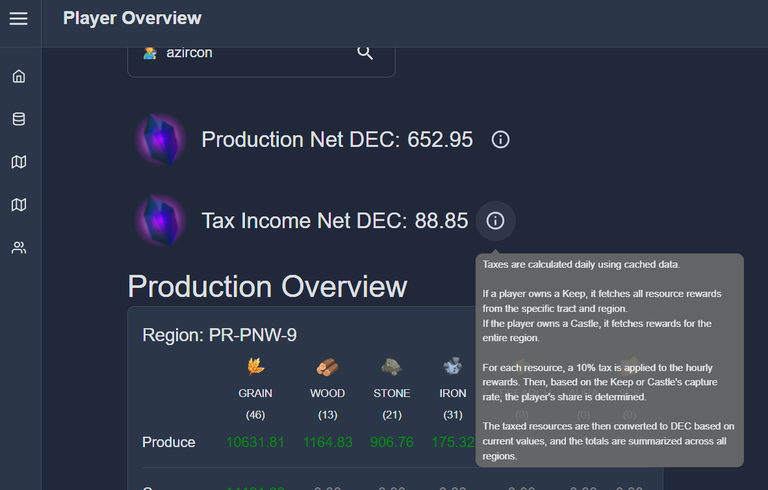The image size is (768, 490).
Task: Click the grain Produce value 10631.81
Action: coord(255,442)
